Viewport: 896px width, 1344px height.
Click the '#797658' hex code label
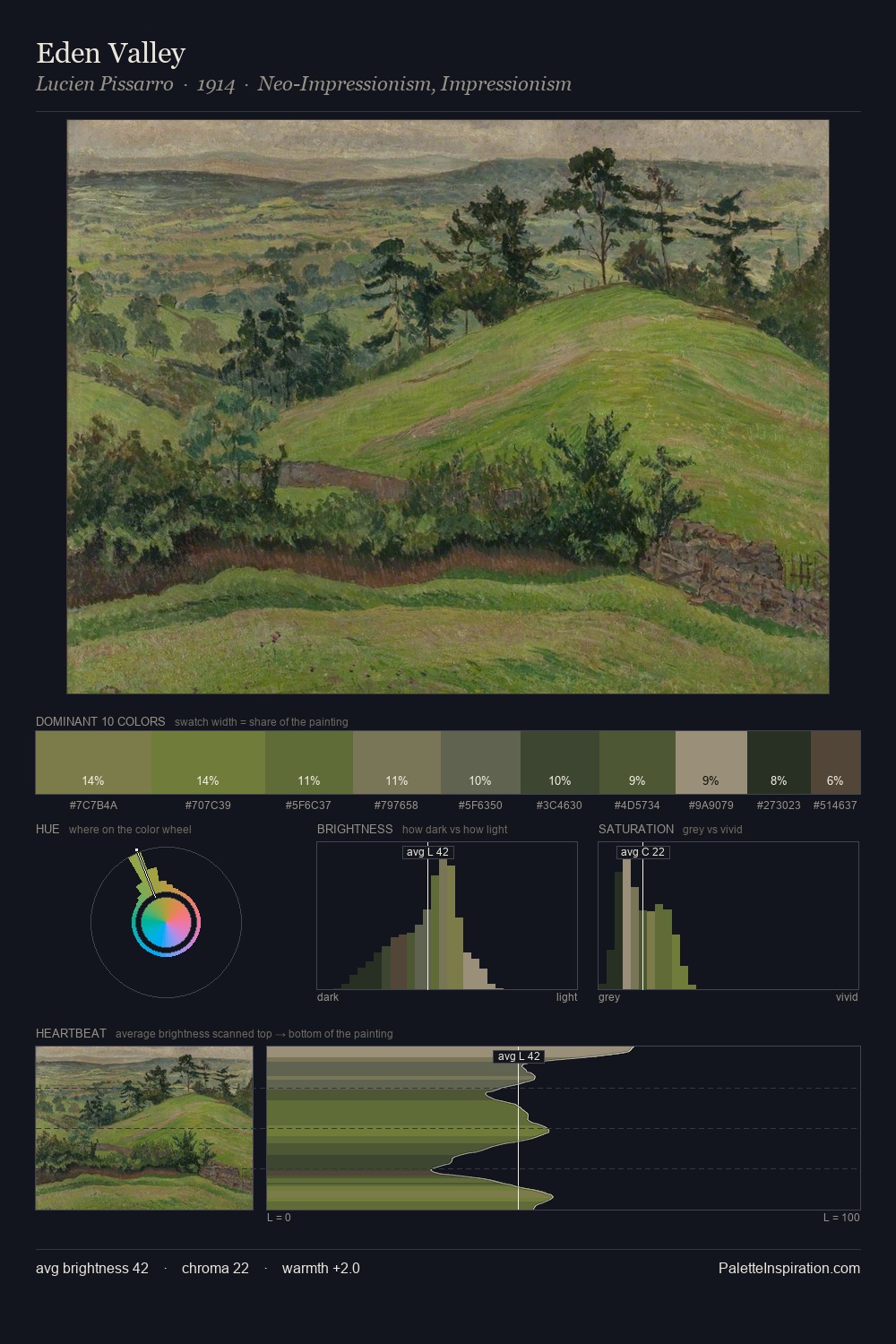[396, 805]
